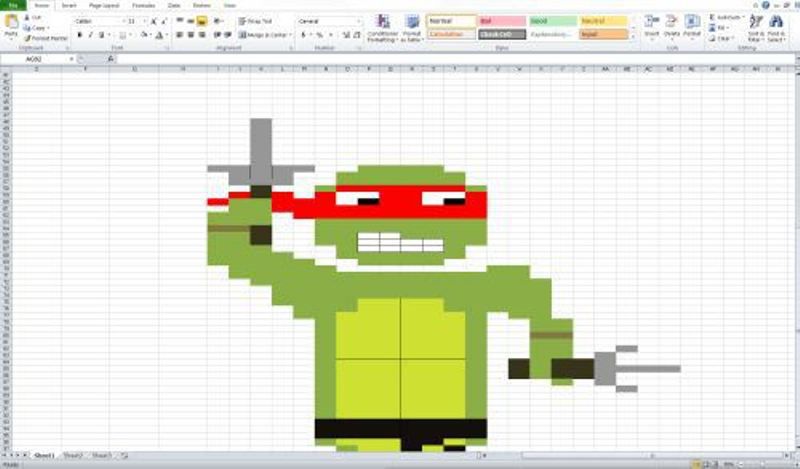Toggle bold formatting

79,35
